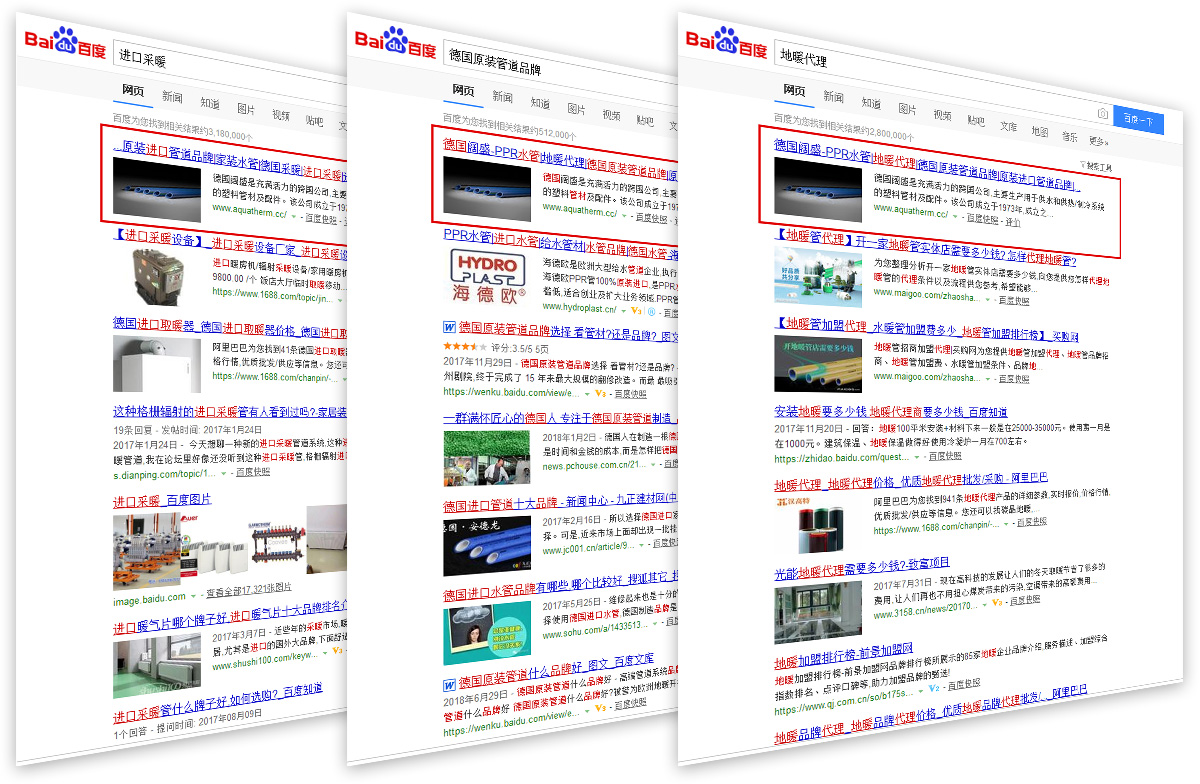
Task: Expand the 更多» tab menu on right page
Action: pos(1098,141)
